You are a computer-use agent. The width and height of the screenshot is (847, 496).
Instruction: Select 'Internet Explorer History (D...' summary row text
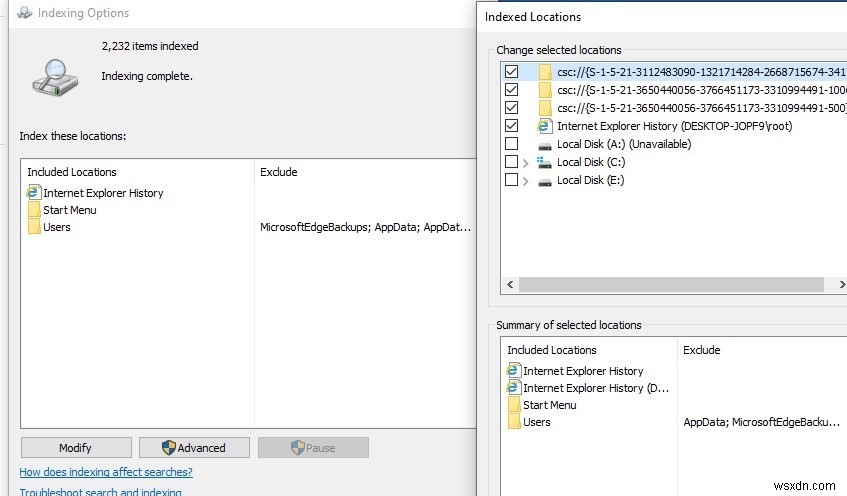(x=596, y=388)
